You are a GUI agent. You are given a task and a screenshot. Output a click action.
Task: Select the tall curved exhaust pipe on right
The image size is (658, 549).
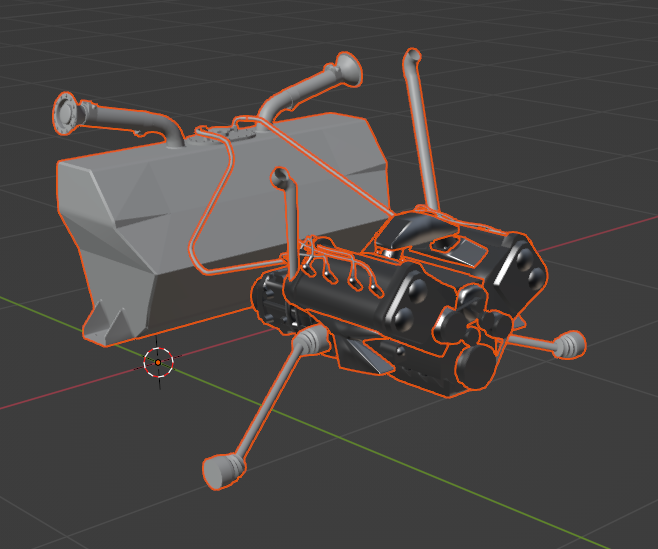pyautogui.click(x=420, y=130)
